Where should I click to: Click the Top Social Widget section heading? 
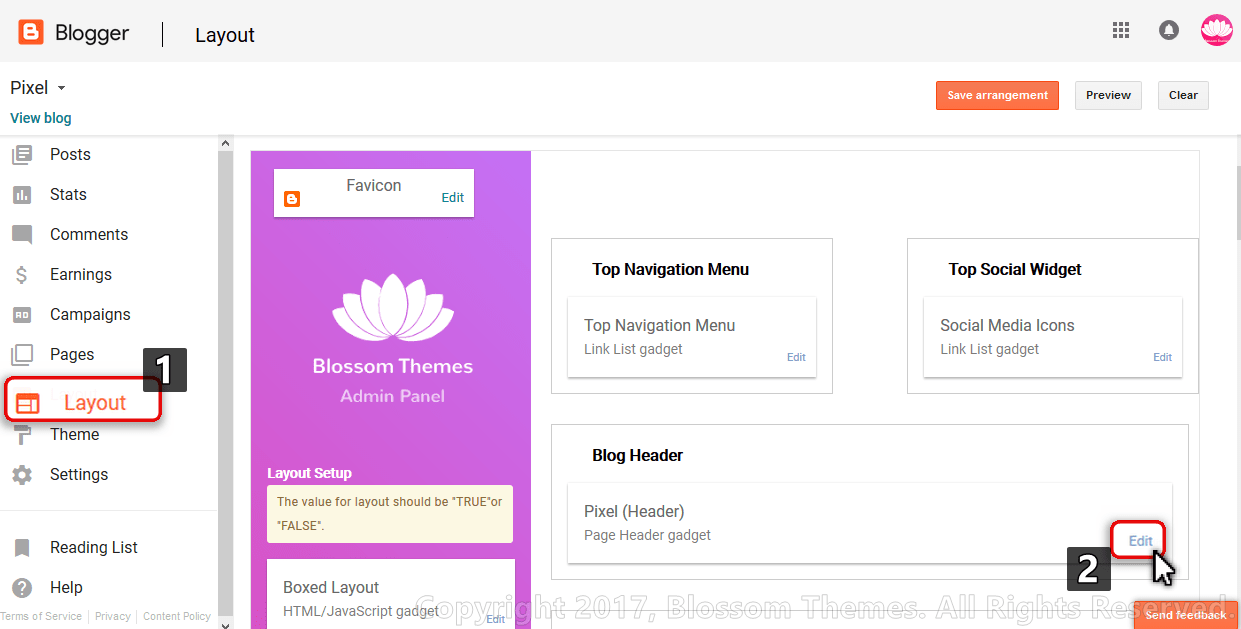coord(1015,269)
